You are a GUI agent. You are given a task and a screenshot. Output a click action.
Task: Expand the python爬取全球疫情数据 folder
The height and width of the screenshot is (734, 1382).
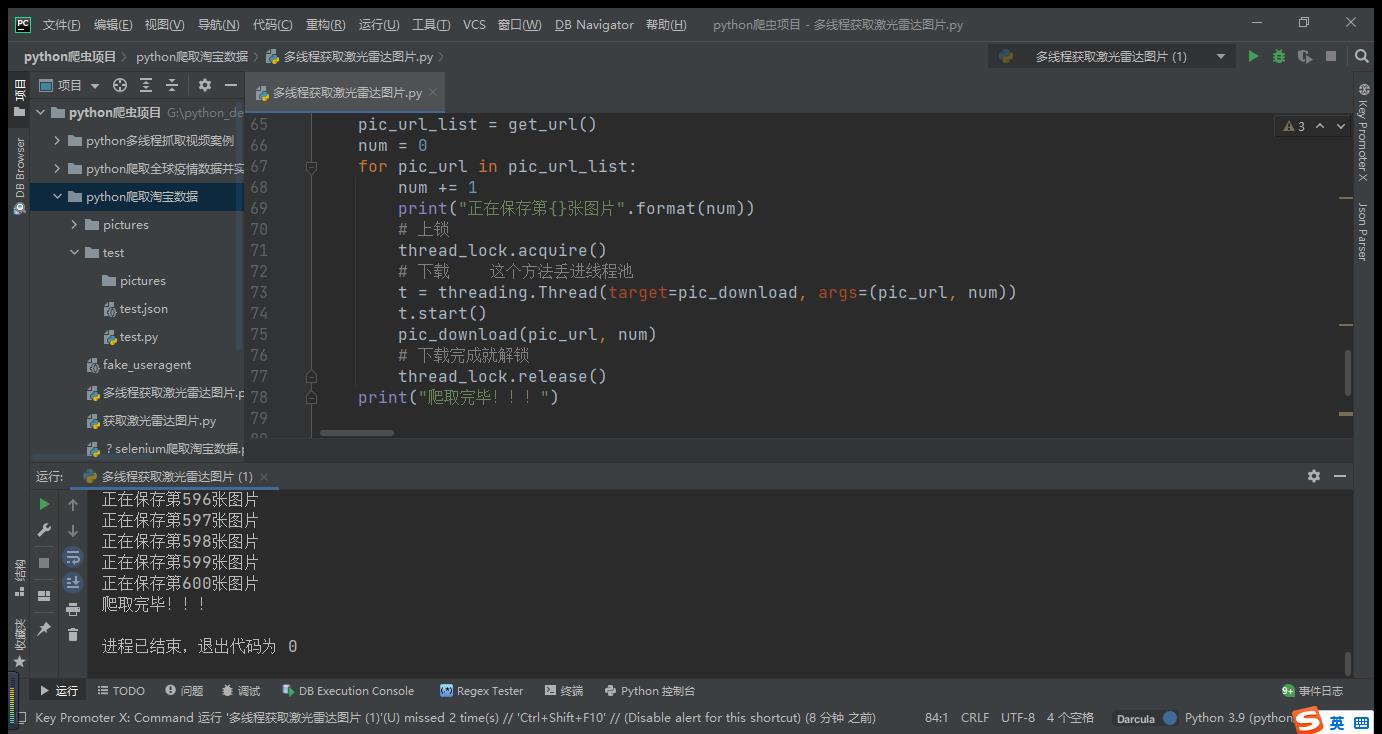click(57, 169)
